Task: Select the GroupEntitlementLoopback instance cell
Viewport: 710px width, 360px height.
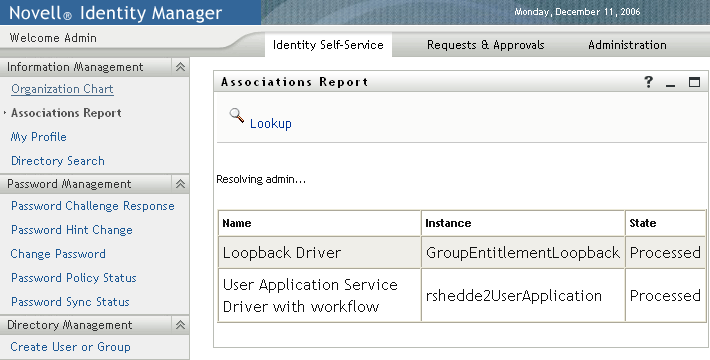Action: pyautogui.click(x=523, y=253)
